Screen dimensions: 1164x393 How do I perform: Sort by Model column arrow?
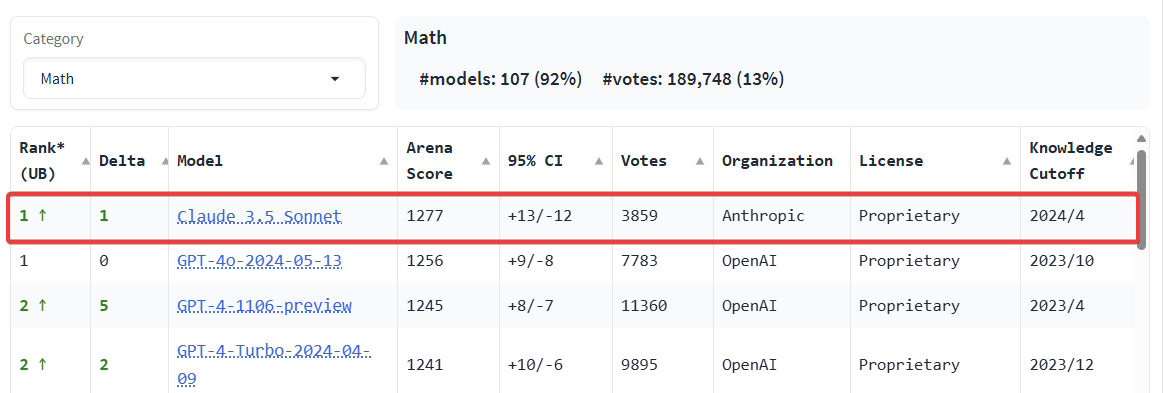(384, 161)
